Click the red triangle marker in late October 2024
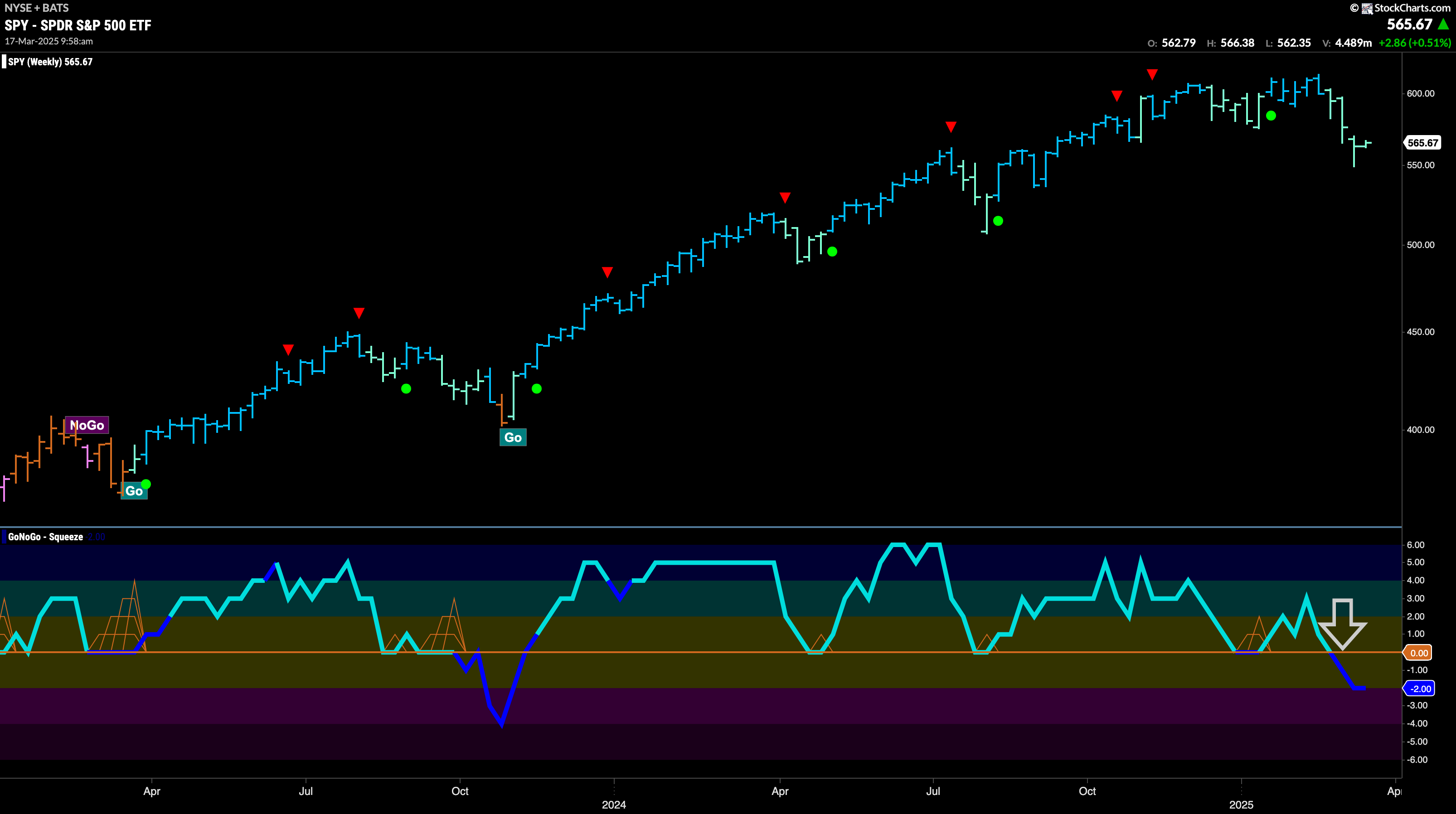Viewport: 1456px width, 814px height. pyautogui.click(x=1117, y=96)
